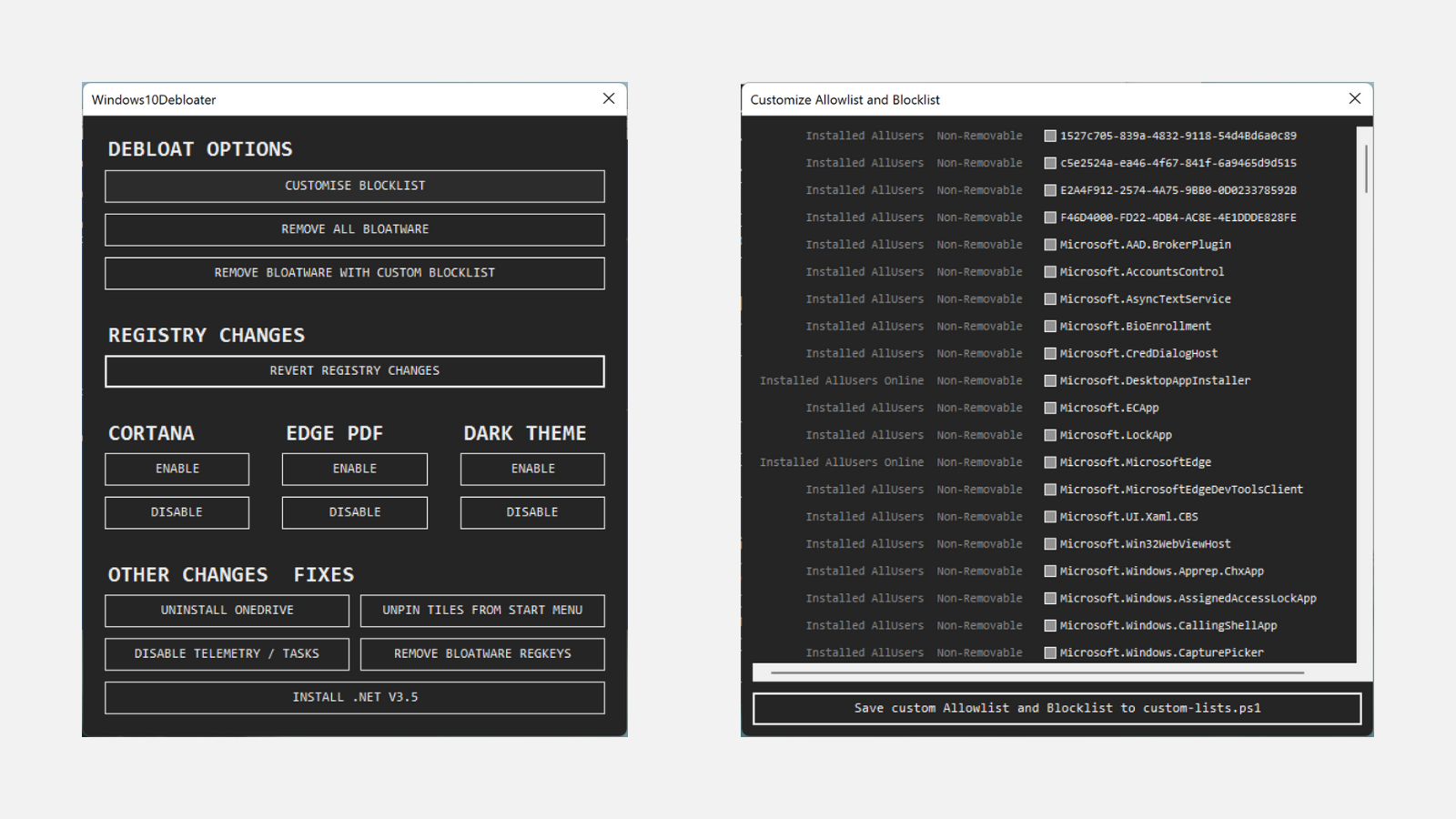Image resolution: width=1456 pixels, height=819 pixels.
Task: Click Remove Bloatware With Custom Blocklist
Action: [x=355, y=273]
